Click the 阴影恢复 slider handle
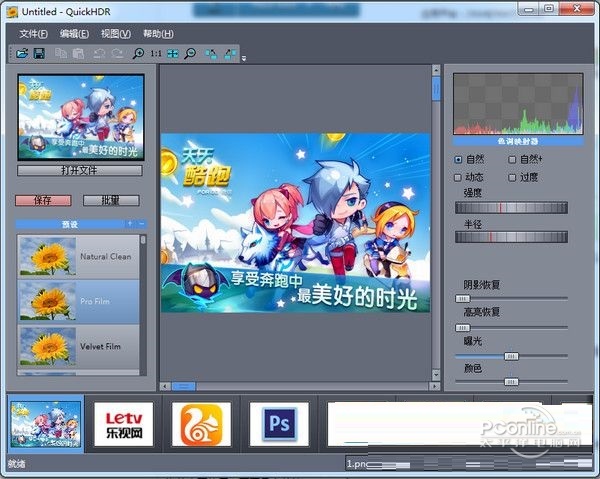Image resolution: width=600 pixels, height=479 pixels. [x=463, y=298]
